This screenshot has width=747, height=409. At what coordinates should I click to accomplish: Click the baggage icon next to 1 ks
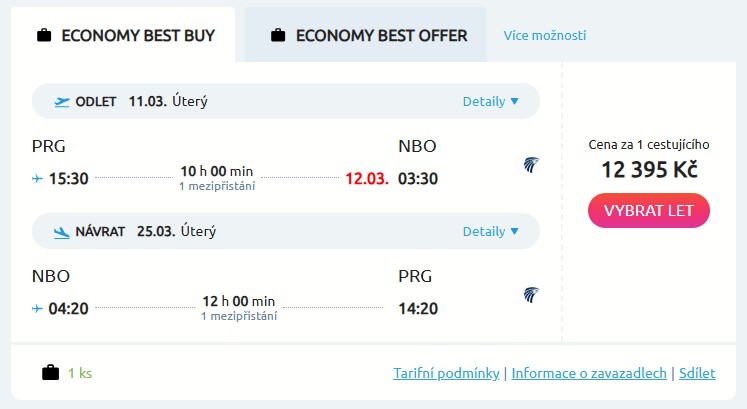point(50,373)
